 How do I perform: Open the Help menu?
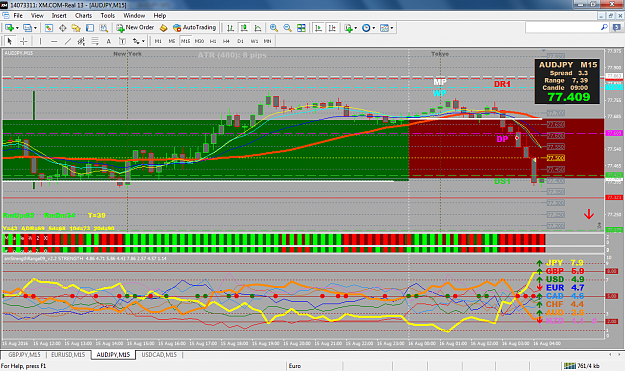pos(159,16)
